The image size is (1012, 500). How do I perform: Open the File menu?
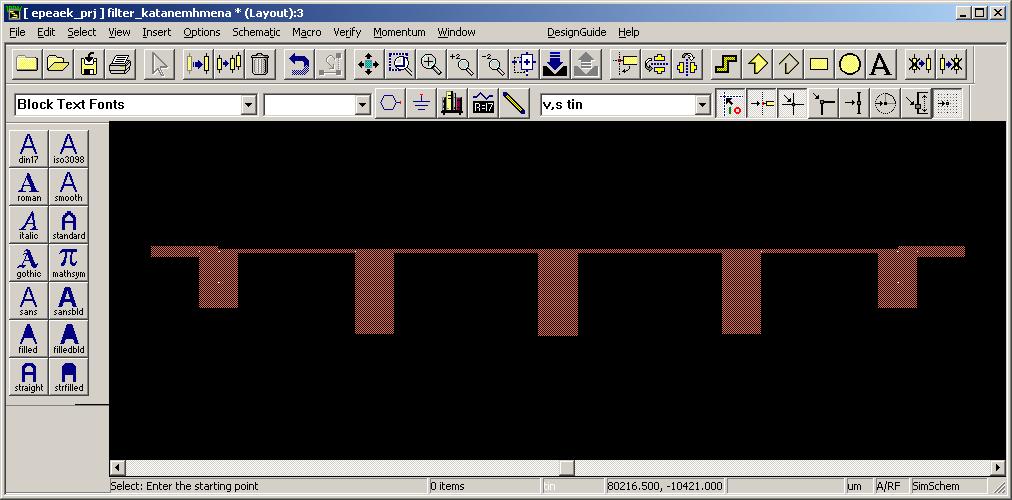[17, 32]
